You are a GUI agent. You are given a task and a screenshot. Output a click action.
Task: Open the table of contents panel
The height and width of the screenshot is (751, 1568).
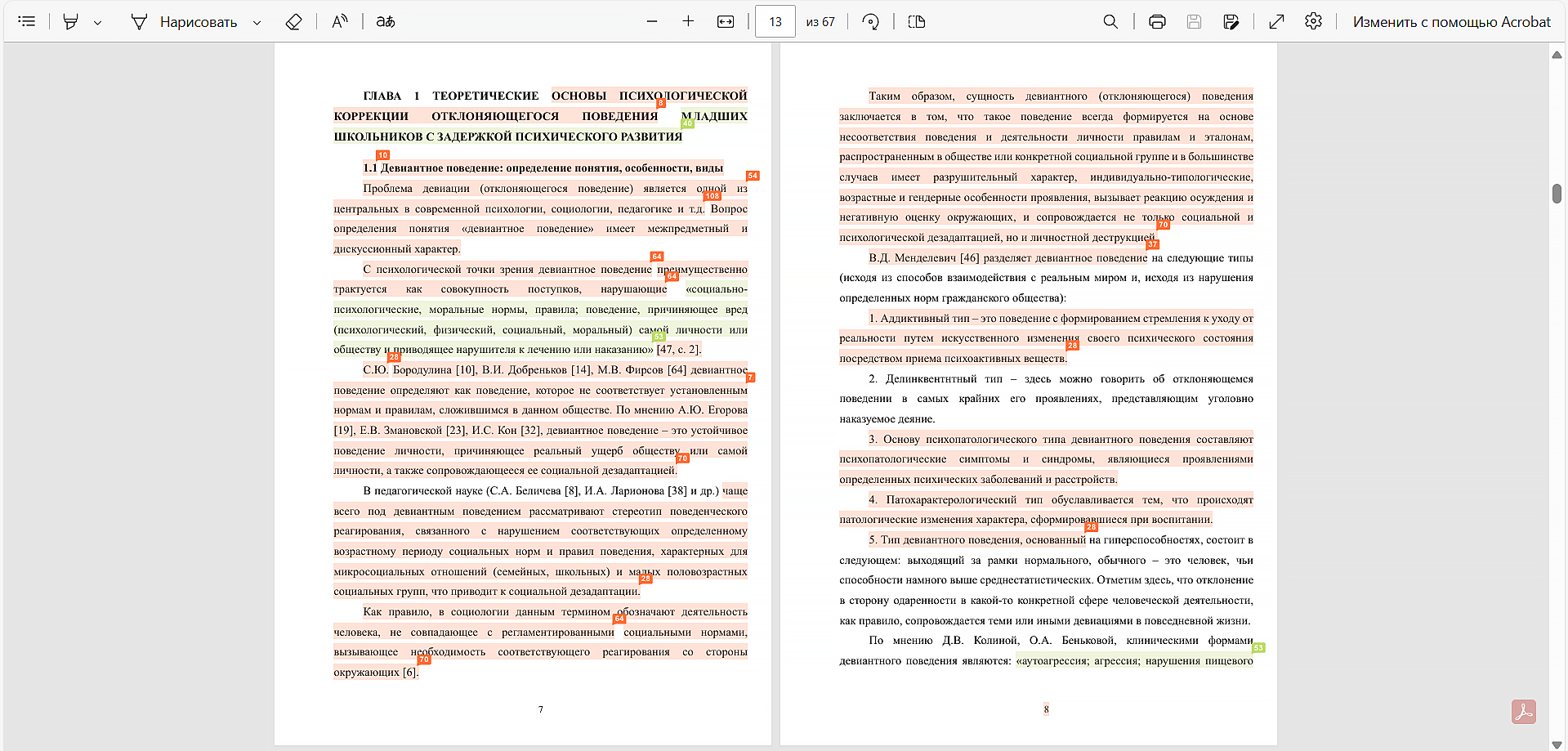tap(27, 22)
